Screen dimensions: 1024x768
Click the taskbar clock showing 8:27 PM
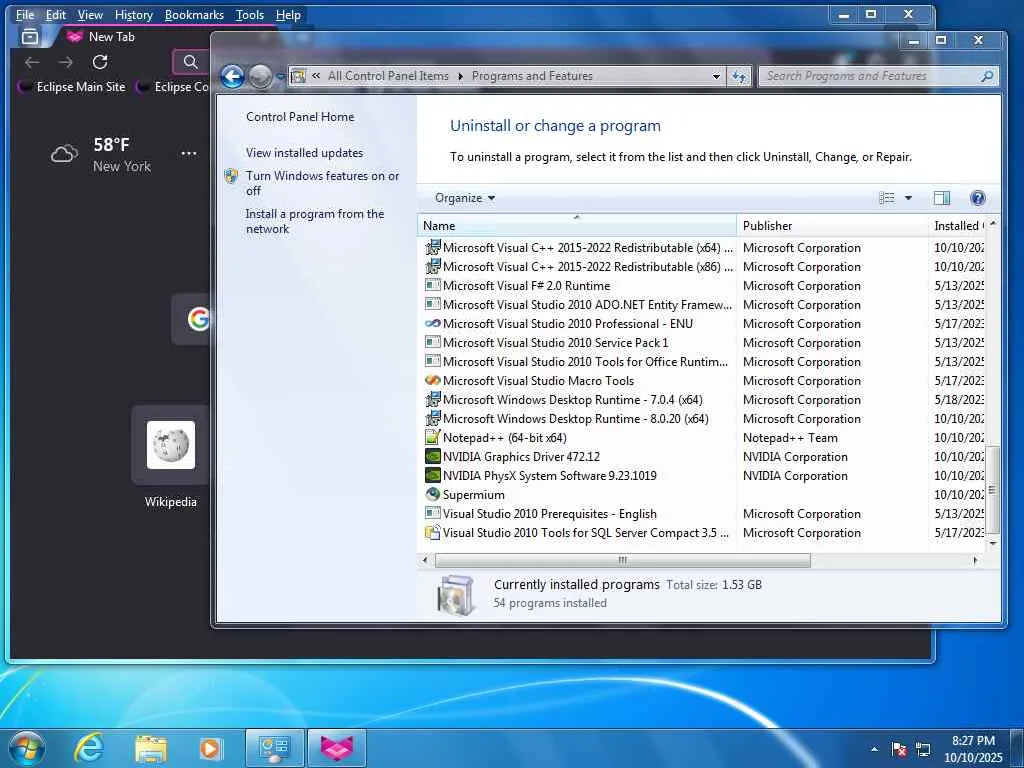click(973, 749)
